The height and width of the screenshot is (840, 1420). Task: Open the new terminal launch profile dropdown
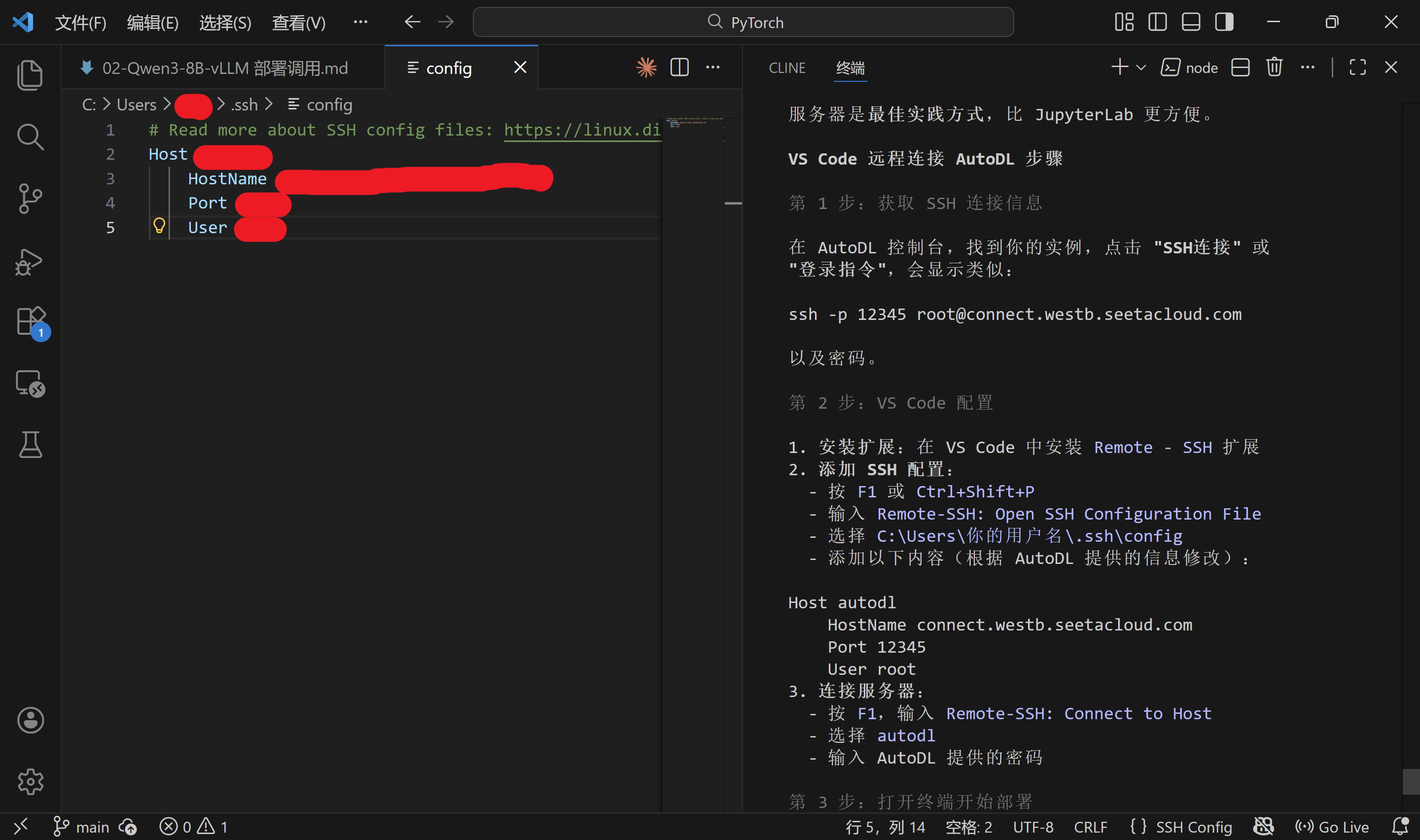(1141, 68)
